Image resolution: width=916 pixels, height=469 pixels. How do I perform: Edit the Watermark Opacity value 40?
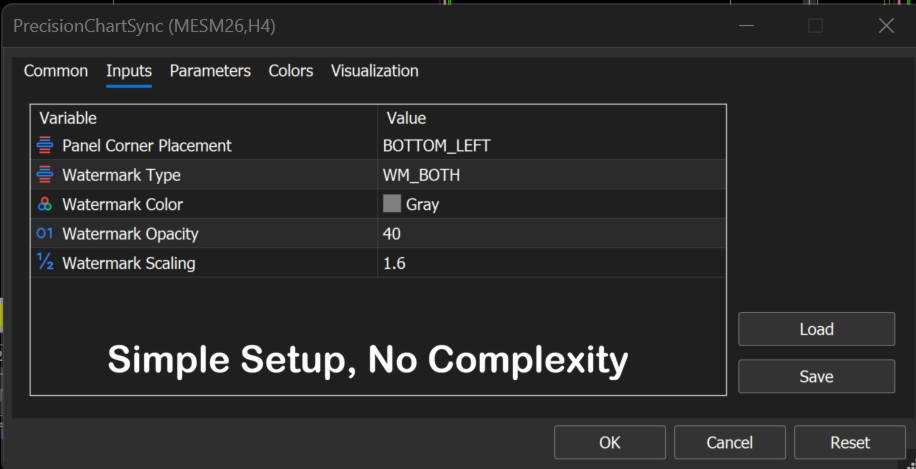(550, 234)
